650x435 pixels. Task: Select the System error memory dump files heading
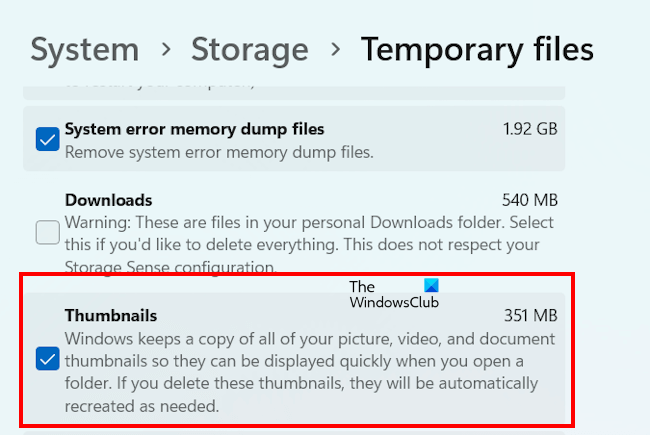click(x=194, y=129)
